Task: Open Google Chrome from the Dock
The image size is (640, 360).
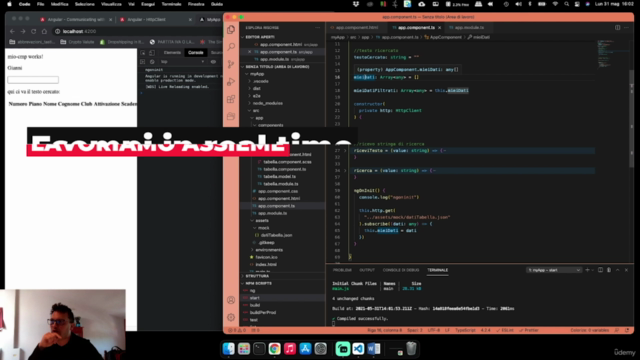Action: coord(274,349)
